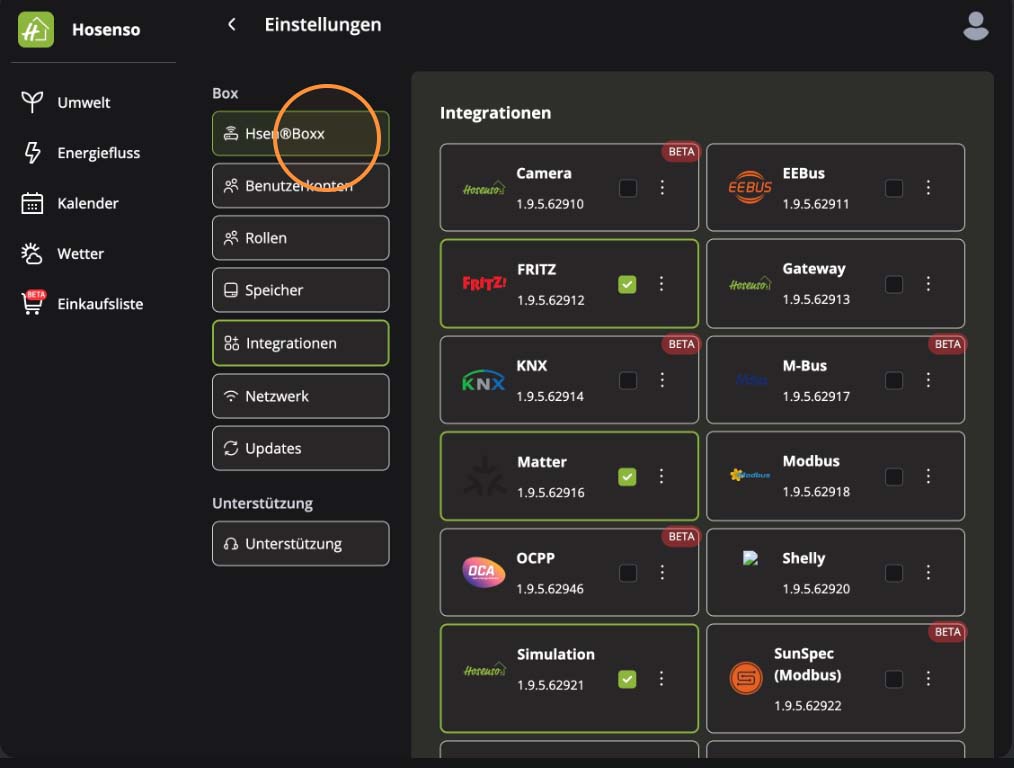Click the Umwelt plant icon

pyautogui.click(x=32, y=102)
